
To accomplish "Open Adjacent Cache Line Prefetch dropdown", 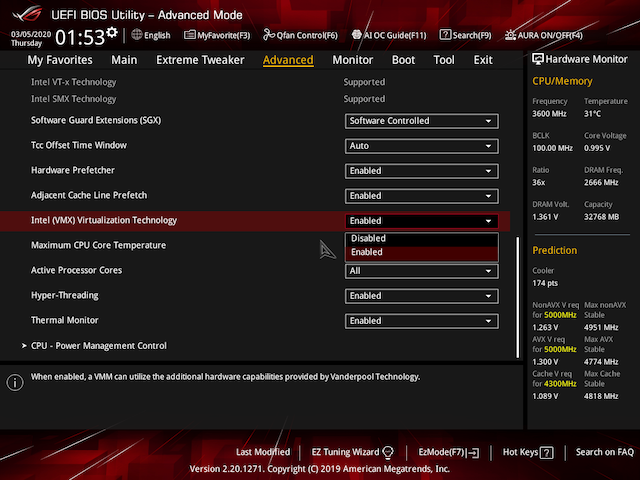I will click(x=422, y=196).
